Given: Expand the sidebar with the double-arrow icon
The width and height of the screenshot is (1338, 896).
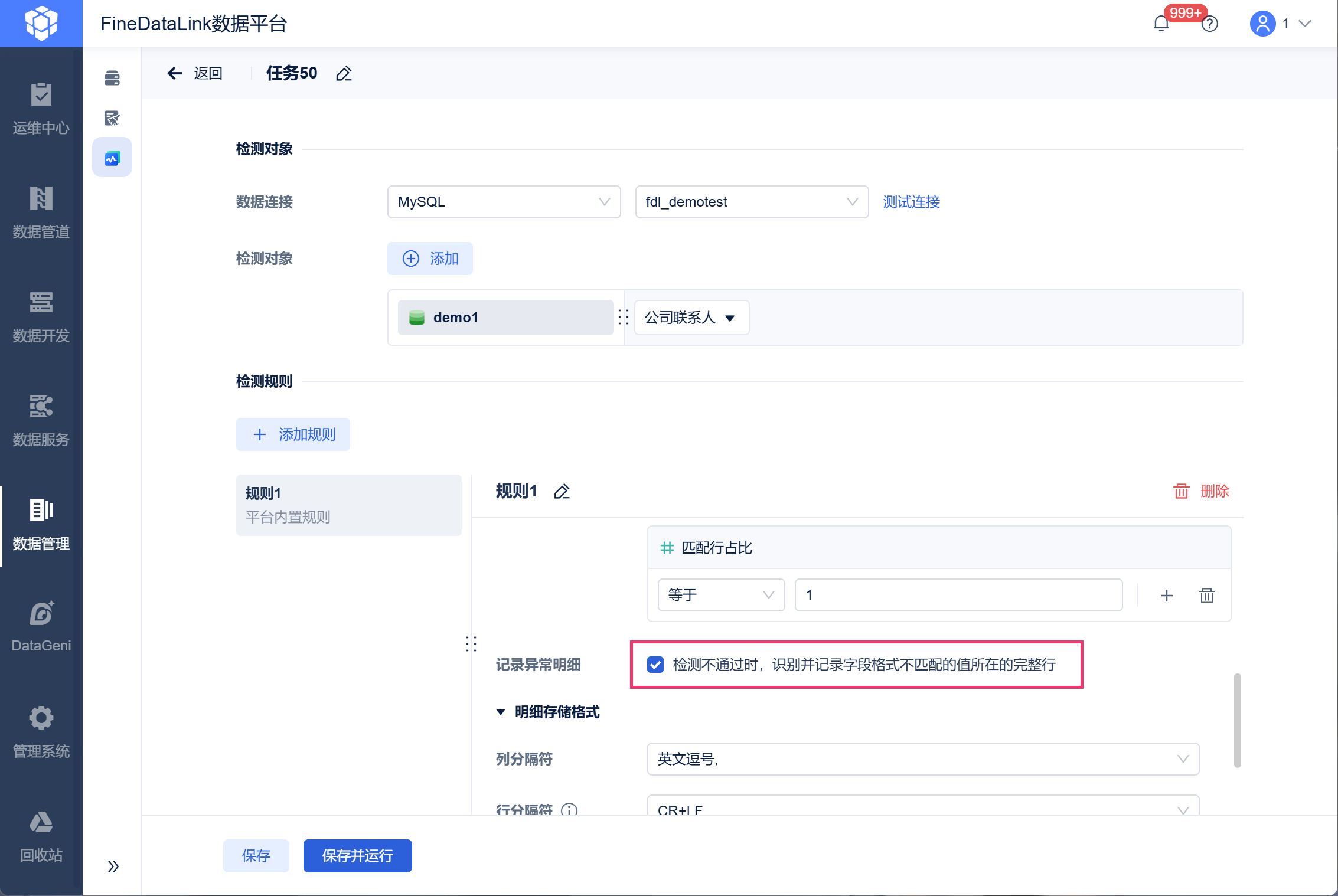Looking at the screenshot, I should point(113,866).
